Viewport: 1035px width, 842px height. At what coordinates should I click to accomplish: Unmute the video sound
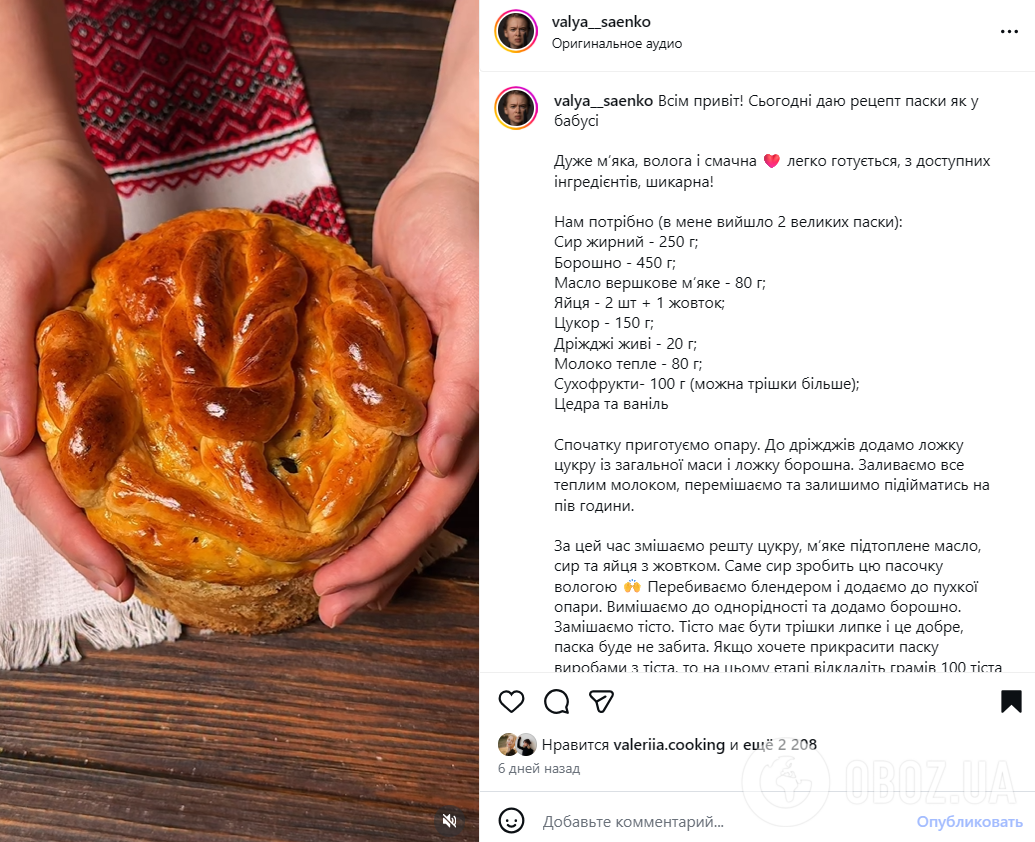(x=450, y=820)
